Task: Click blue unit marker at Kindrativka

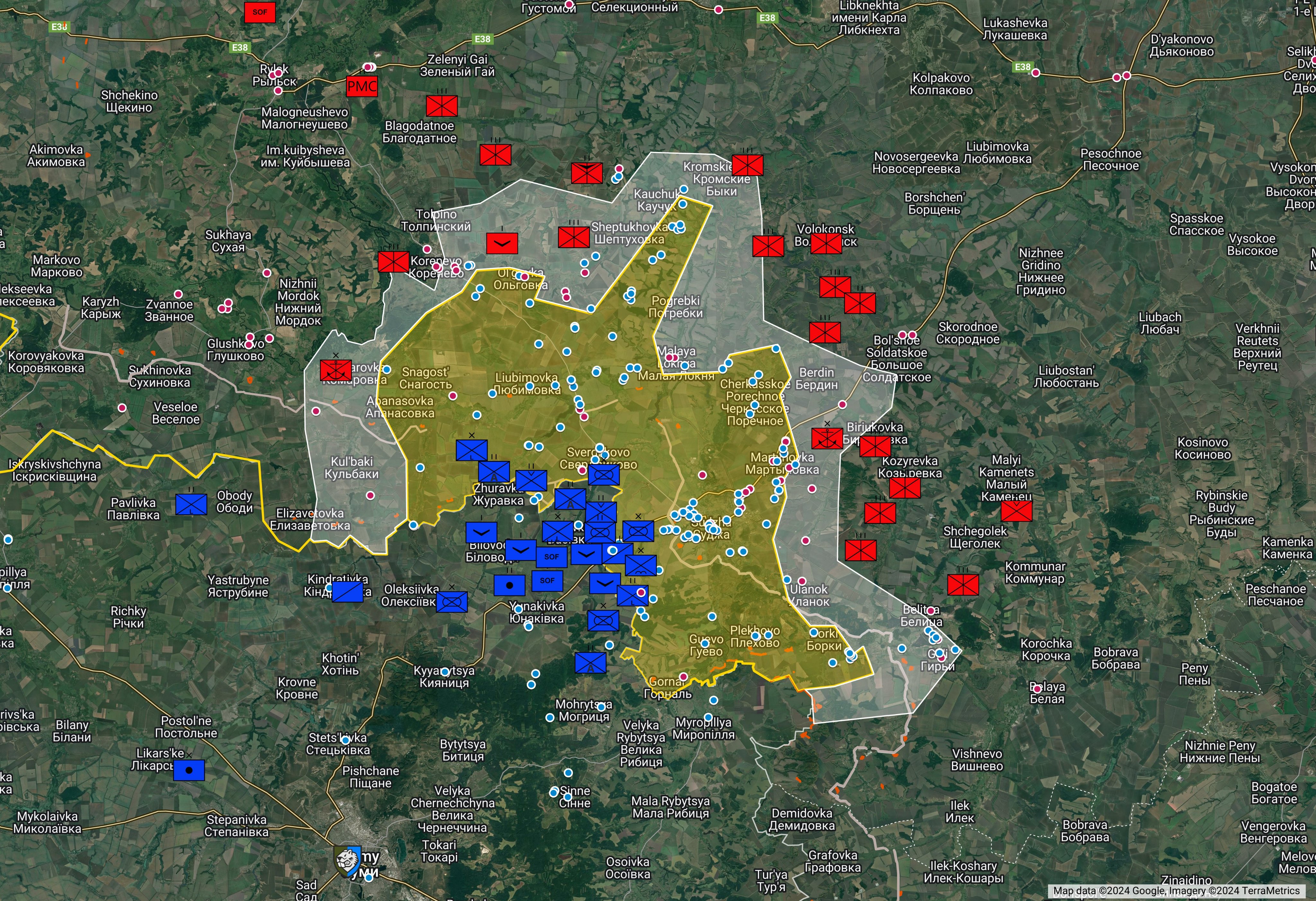Action: click(x=347, y=592)
